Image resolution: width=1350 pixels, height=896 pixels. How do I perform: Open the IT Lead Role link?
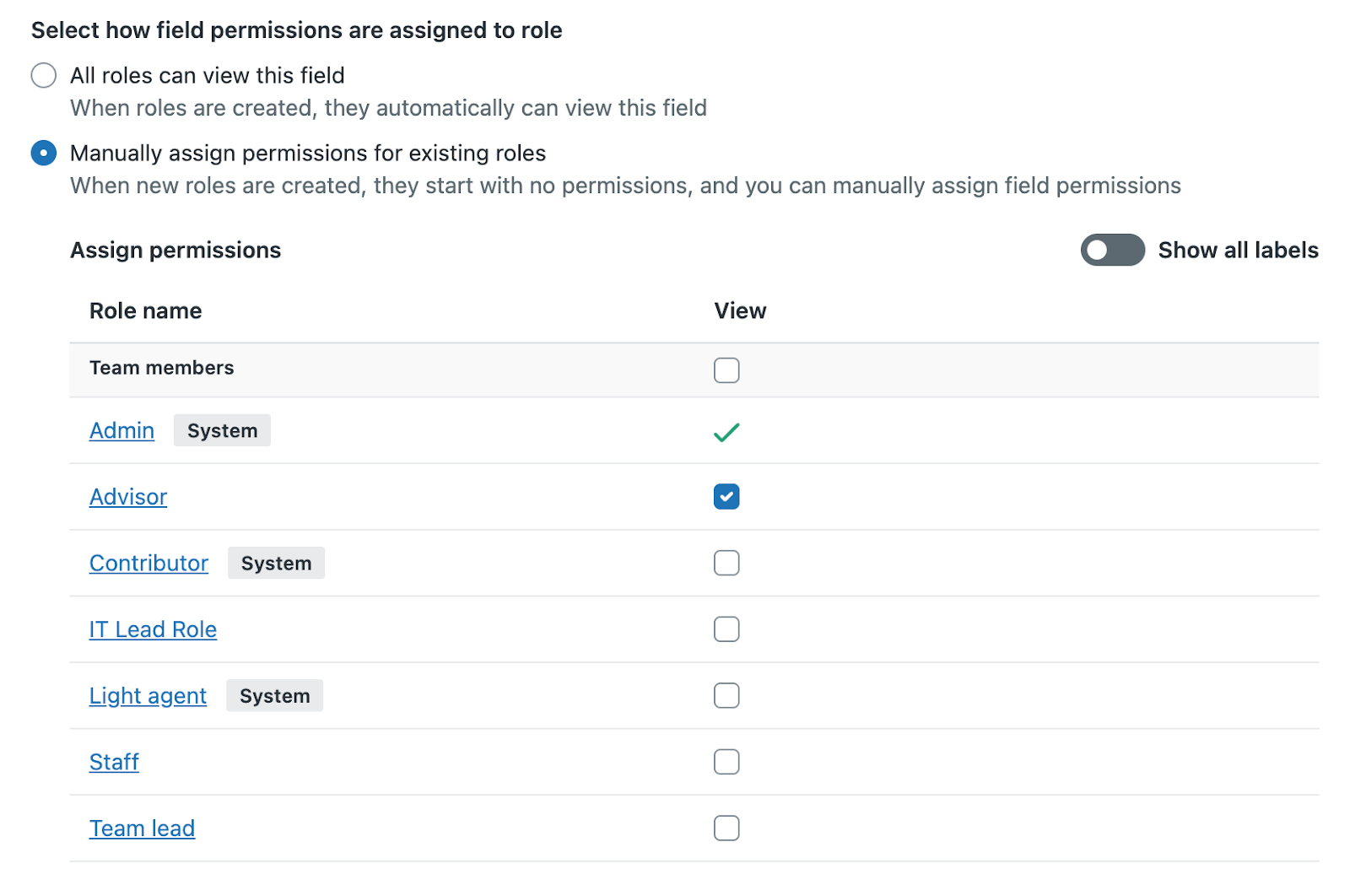[153, 629]
